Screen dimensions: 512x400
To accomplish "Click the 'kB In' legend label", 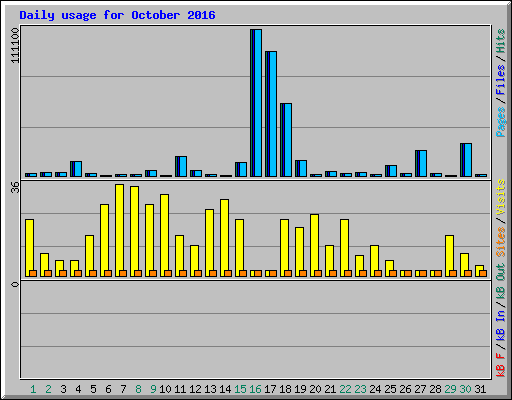I will pyautogui.click(x=501, y=325).
